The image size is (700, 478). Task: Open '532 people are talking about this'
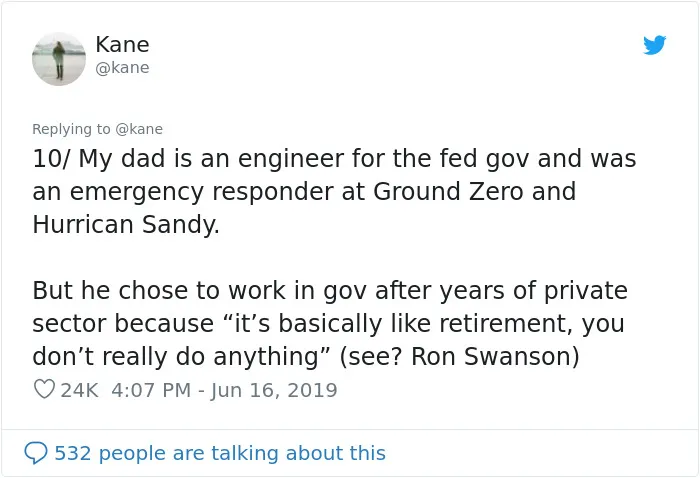click(x=220, y=453)
